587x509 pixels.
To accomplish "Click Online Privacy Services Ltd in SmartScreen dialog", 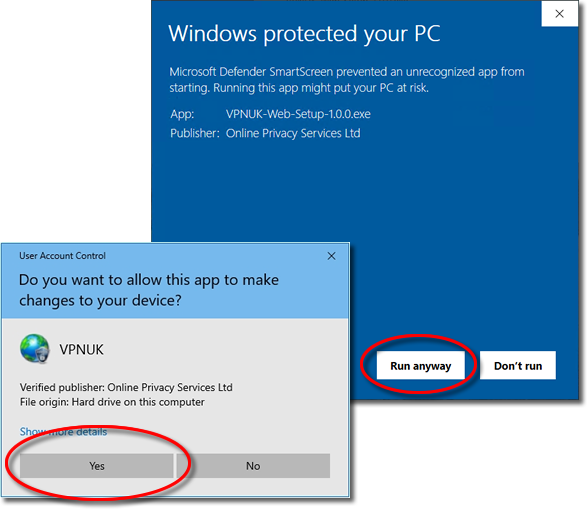I will point(293,133).
